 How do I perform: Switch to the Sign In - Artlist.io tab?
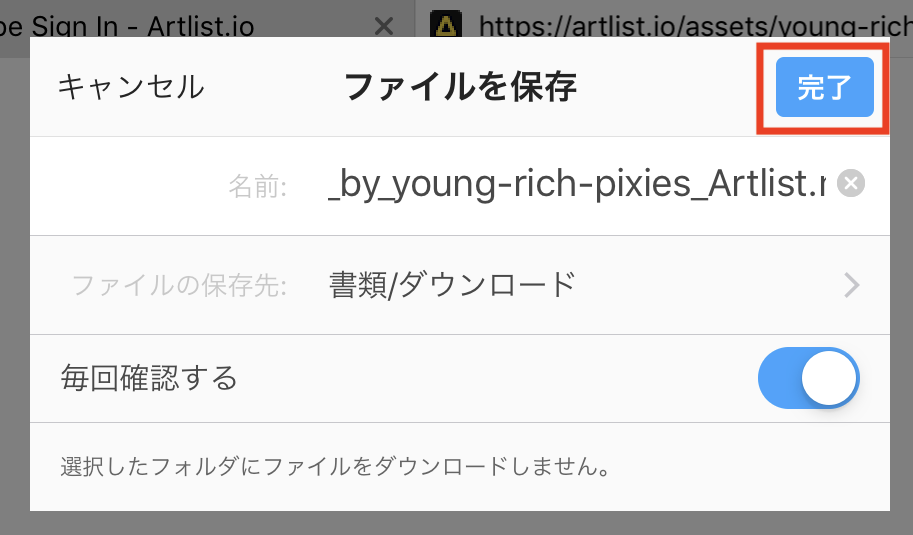pos(180,26)
